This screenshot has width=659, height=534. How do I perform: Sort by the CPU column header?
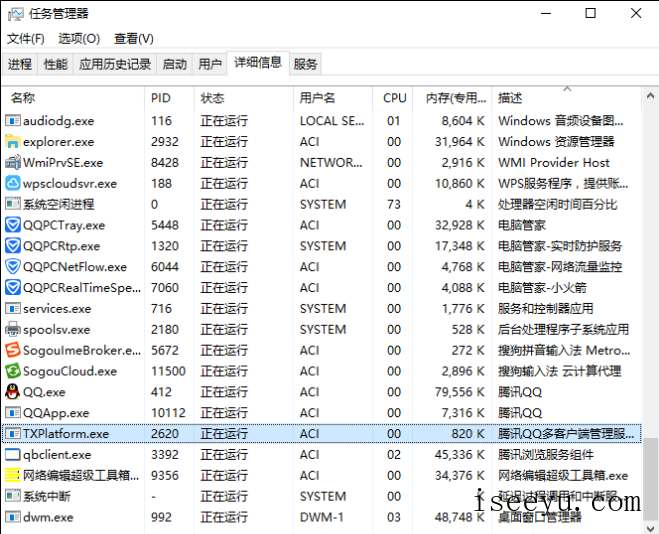pyautogui.click(x=393, y=98)
